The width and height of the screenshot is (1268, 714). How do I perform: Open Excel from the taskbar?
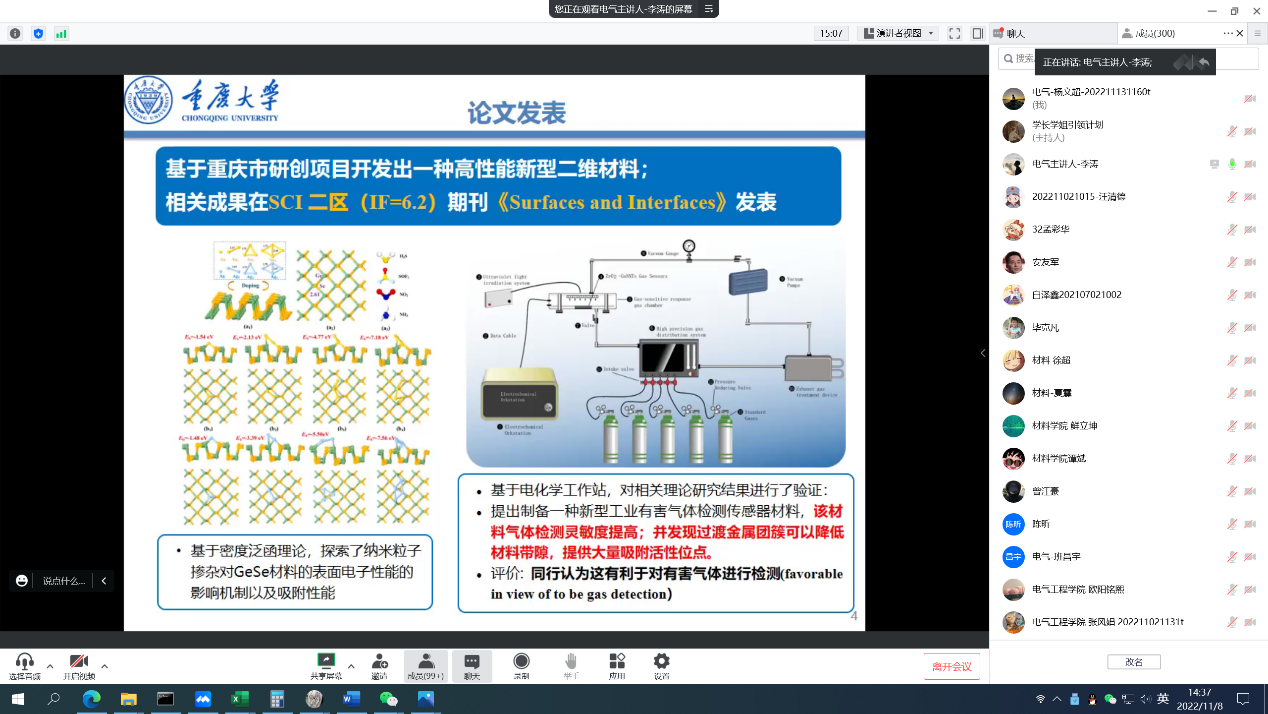[240, 699]
